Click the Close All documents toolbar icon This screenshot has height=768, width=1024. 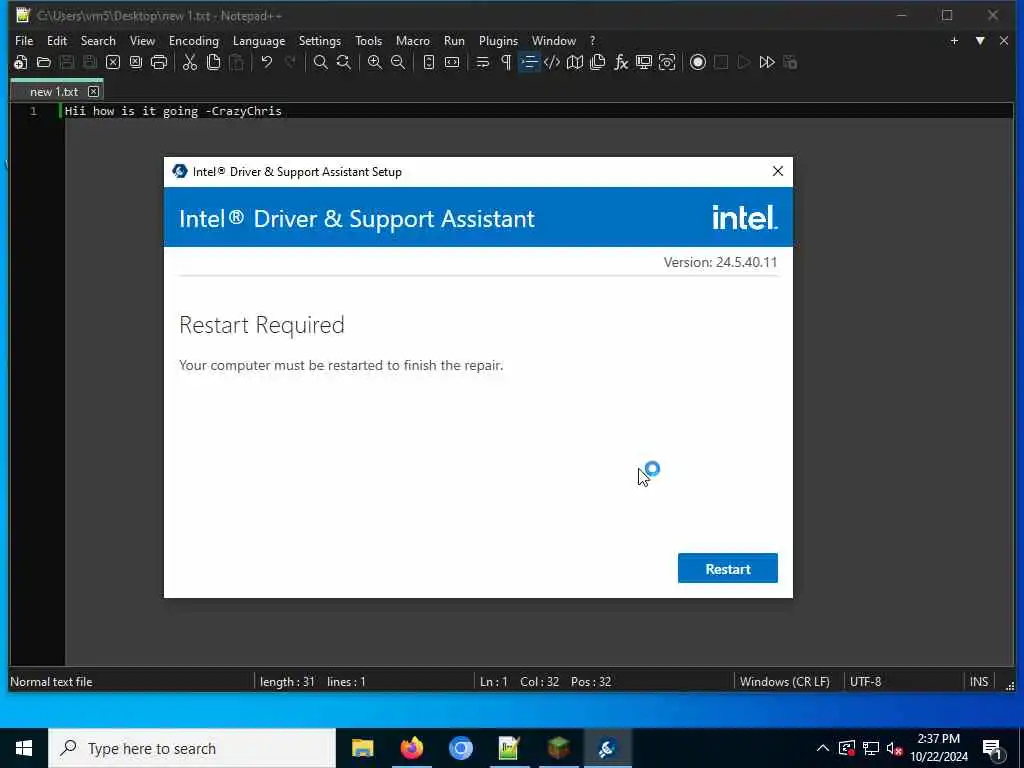point(136,63)
